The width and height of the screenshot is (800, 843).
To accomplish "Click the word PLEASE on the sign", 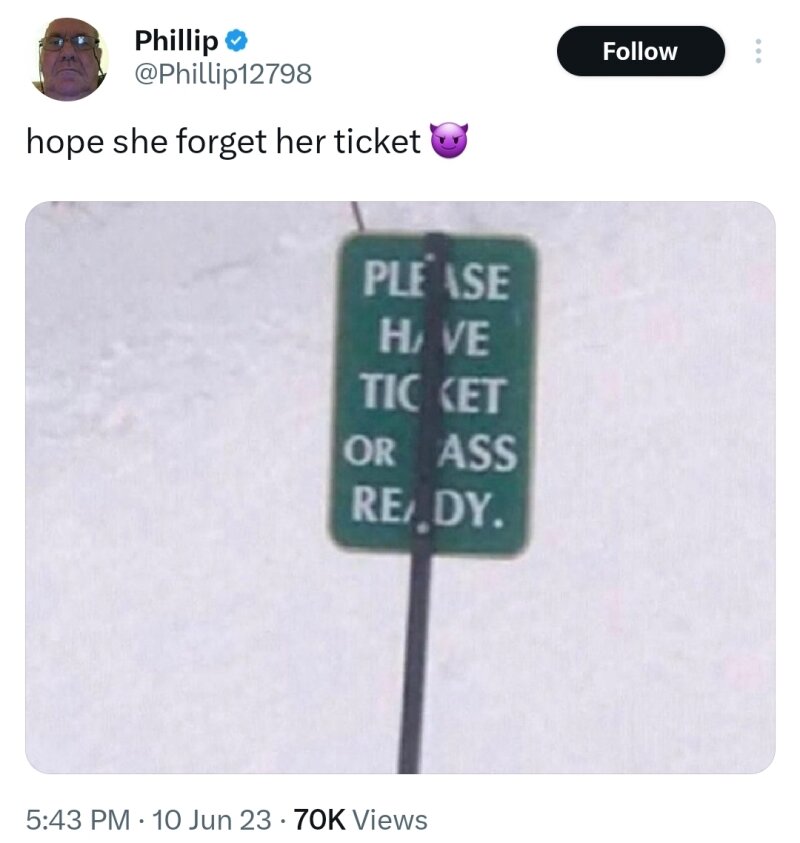I will 435,281.
